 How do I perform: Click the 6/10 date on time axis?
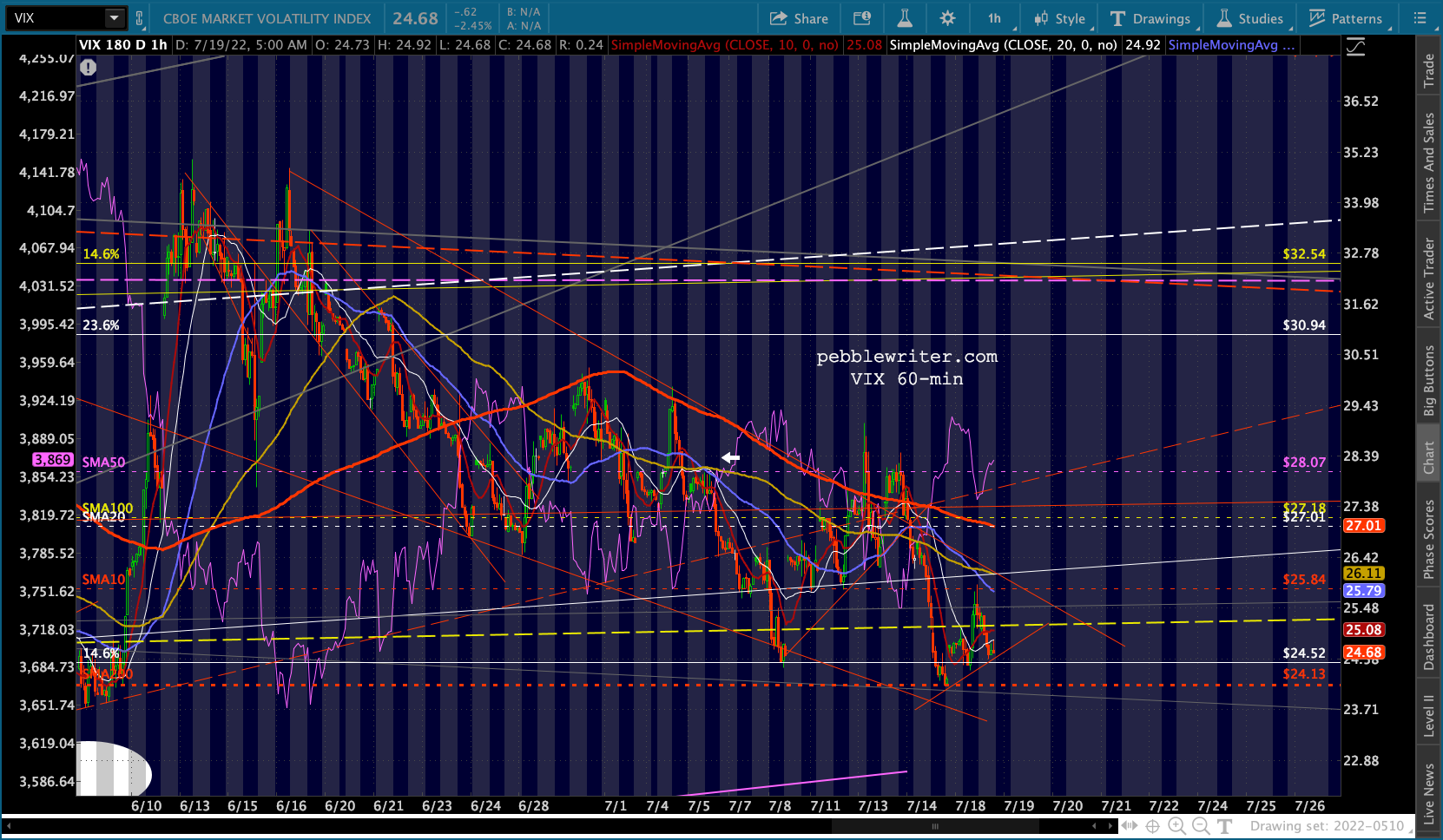point(147,806)
